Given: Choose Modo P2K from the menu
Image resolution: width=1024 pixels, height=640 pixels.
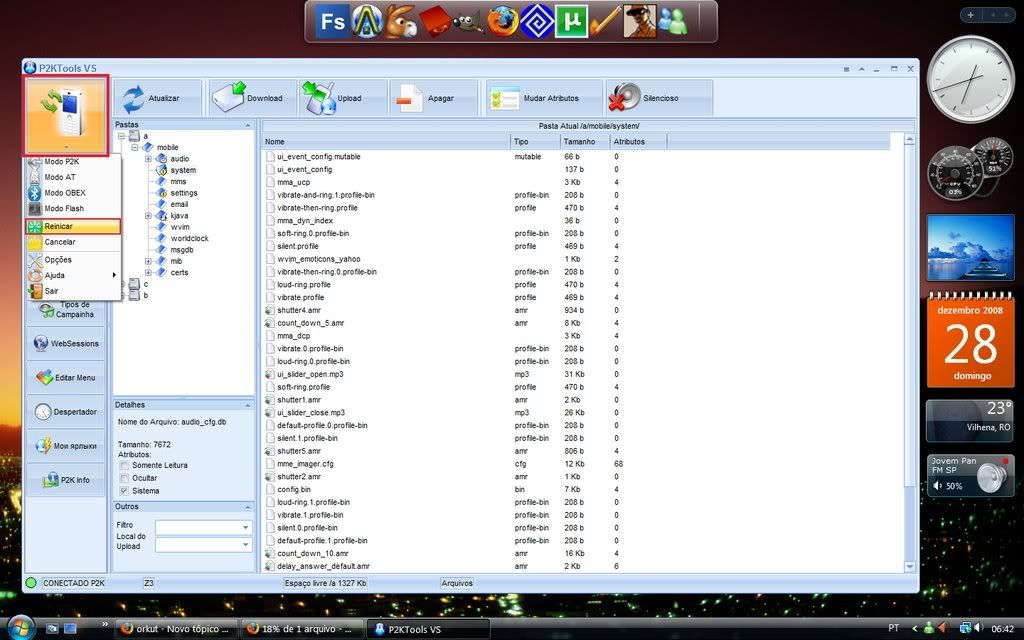Looking at the screenshot, I should point(74,161).
